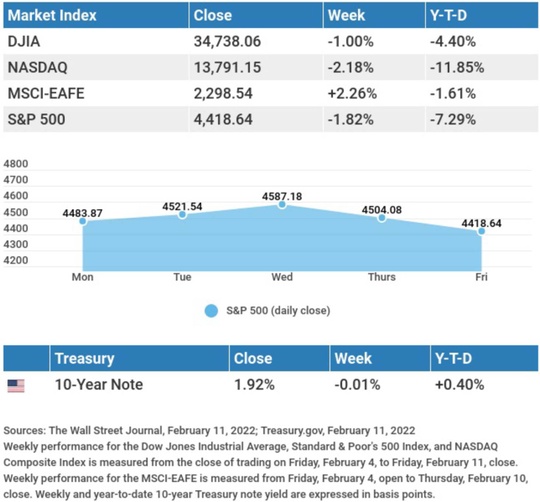Click the NASDAQ close value 13,791.15
Viewport: 540px width, 502px height.
[227, 67]
